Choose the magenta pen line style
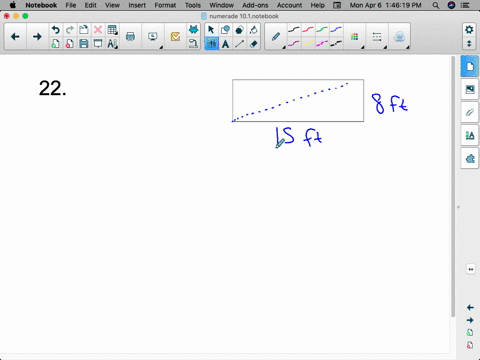 click(322, 43)
